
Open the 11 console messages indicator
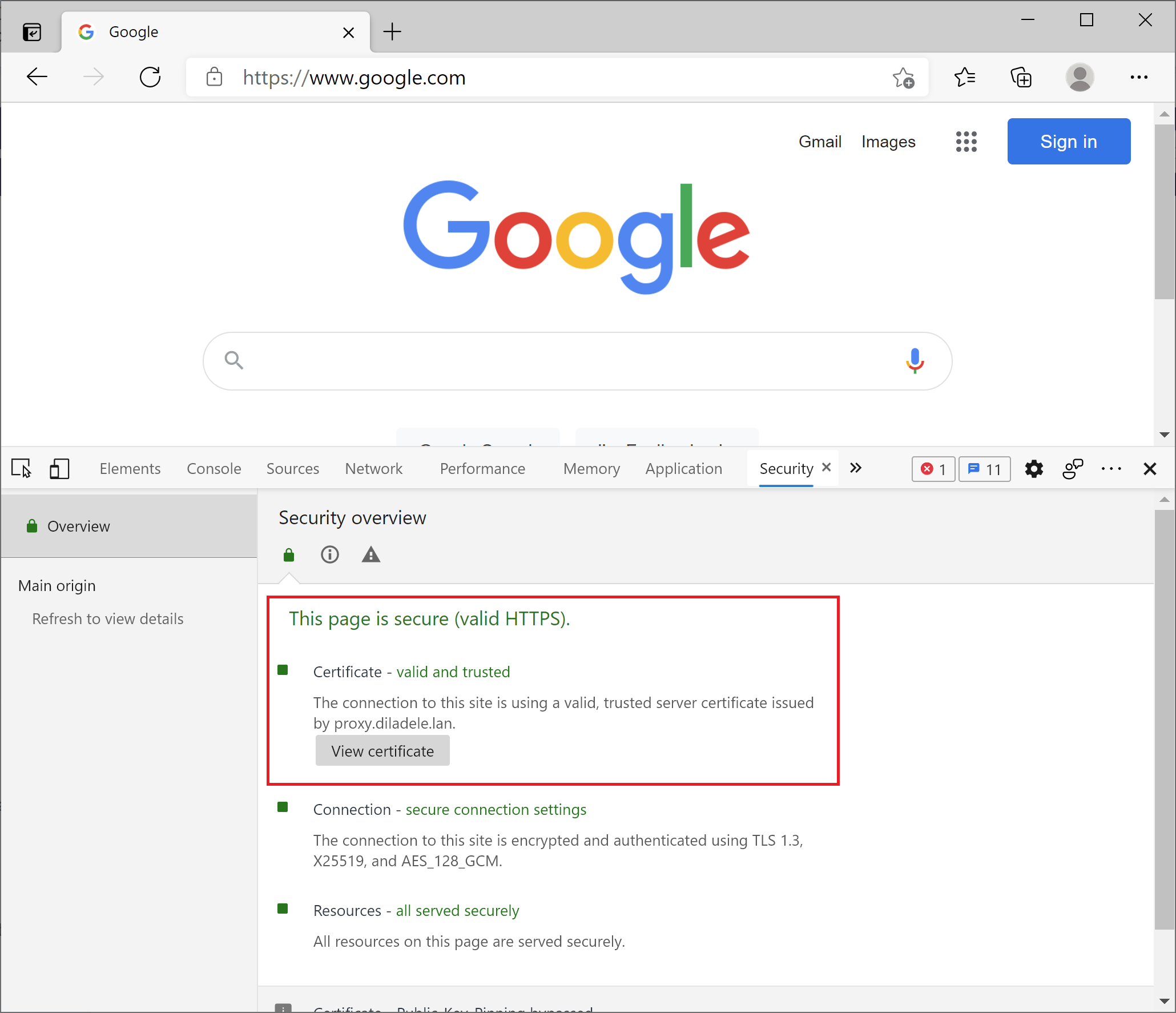pos(984,469)
